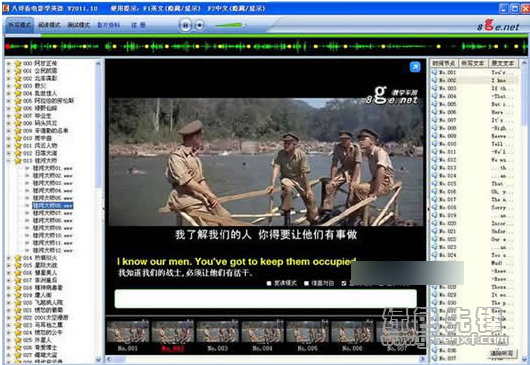Click the clear dictation button at bottom right
The height and width of the screenshot is (365, 530).
[x=502, y=353]
